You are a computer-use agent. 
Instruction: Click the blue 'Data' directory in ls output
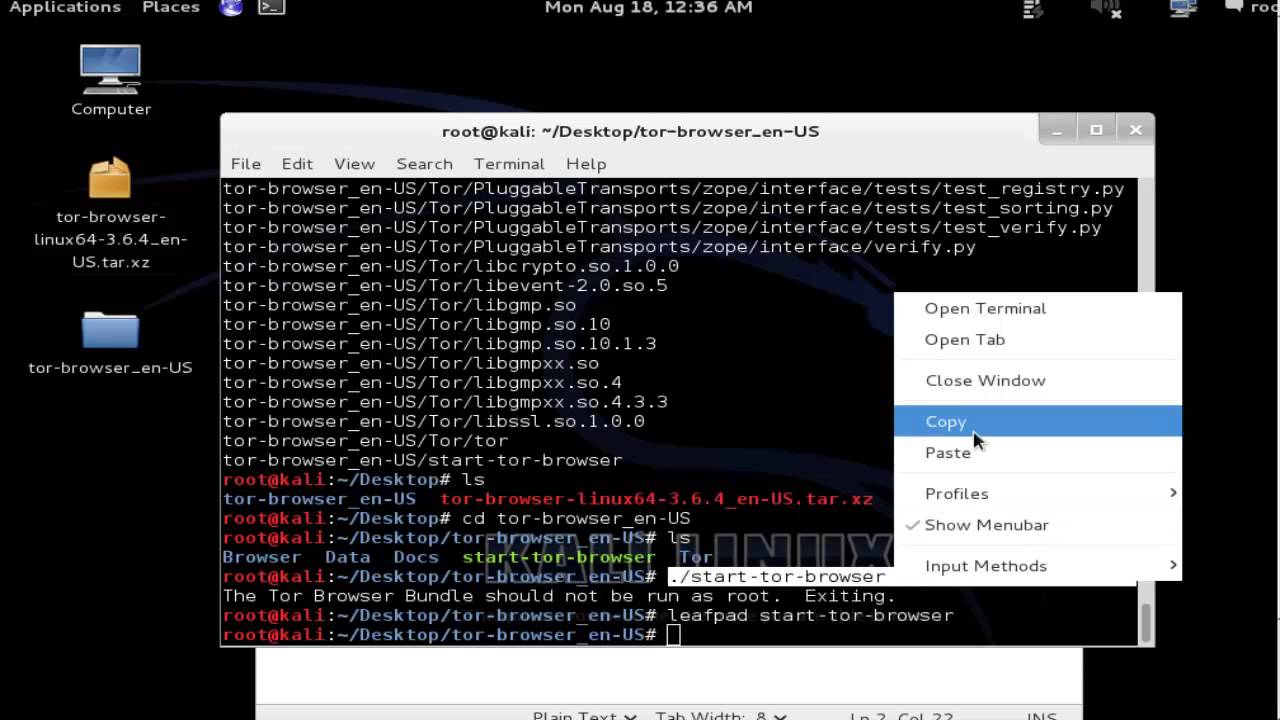[348, 557]
